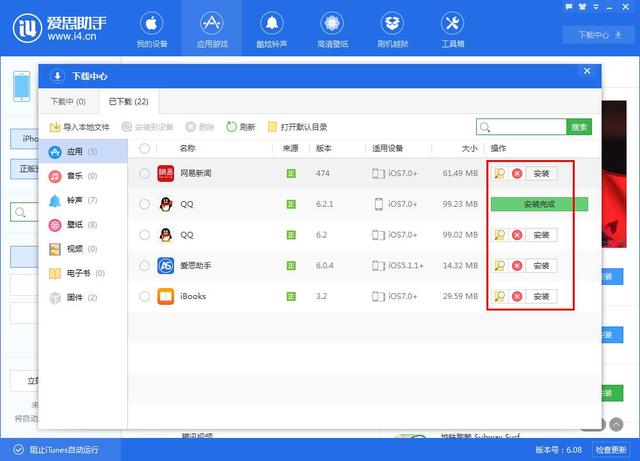Delete the iBooks download with red X
This screenshot has height=461, width=640.
517,296
